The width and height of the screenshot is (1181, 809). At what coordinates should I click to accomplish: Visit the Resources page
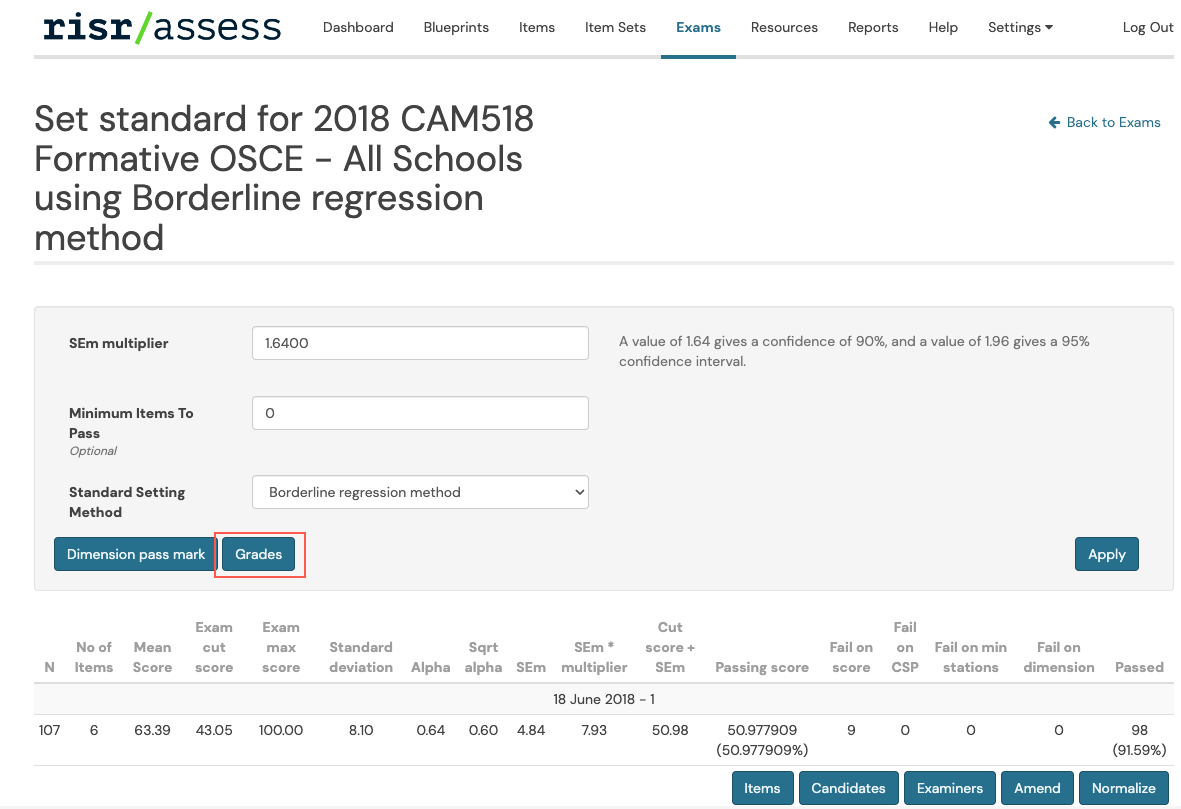pos(784,27)
